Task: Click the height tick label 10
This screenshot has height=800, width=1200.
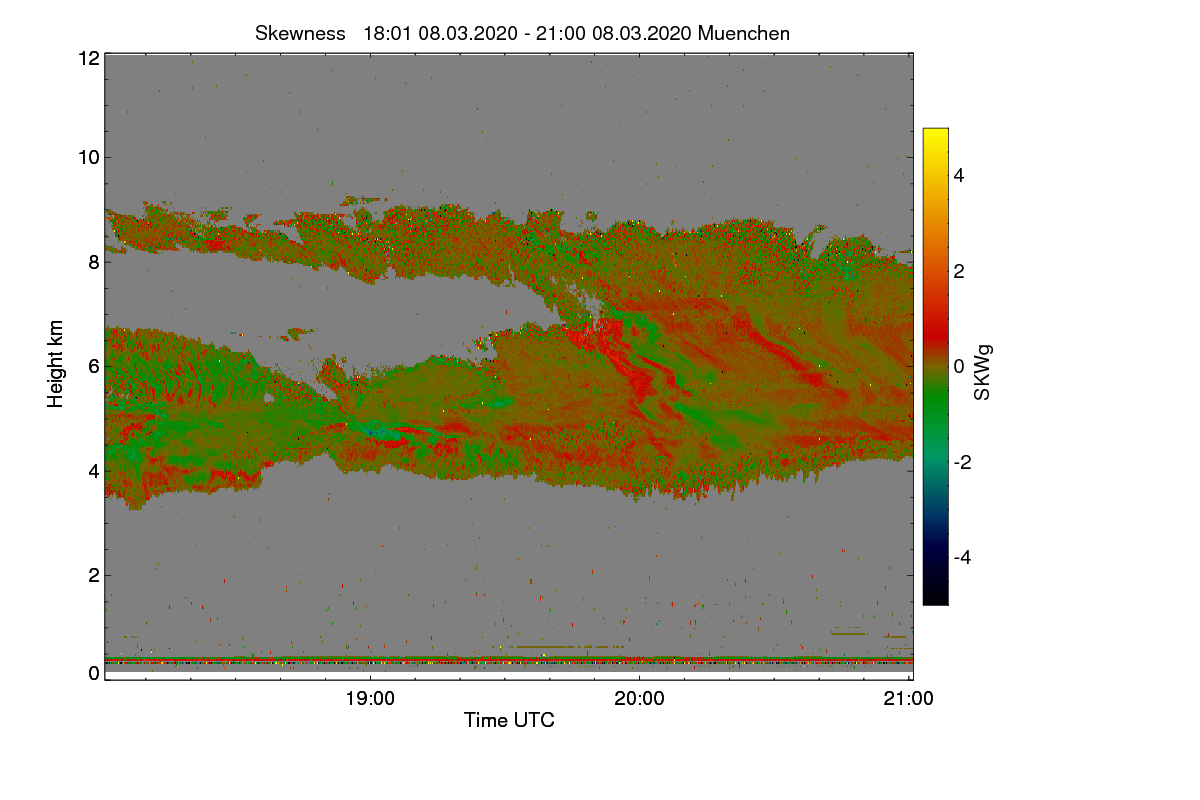Action: (88, 157)
